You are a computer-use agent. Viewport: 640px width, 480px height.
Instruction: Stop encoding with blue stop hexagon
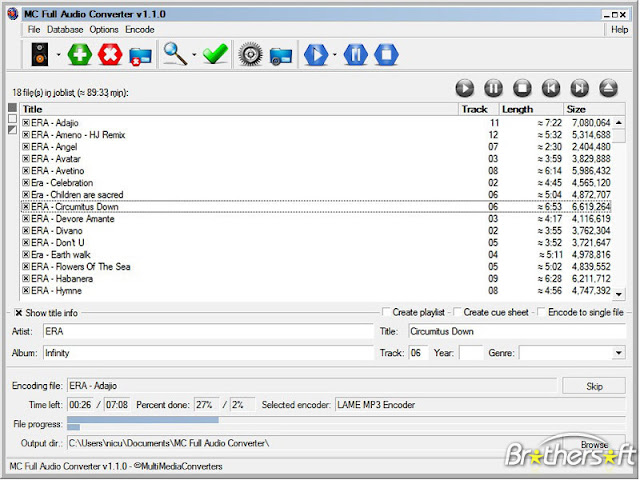tap(386, 54)
